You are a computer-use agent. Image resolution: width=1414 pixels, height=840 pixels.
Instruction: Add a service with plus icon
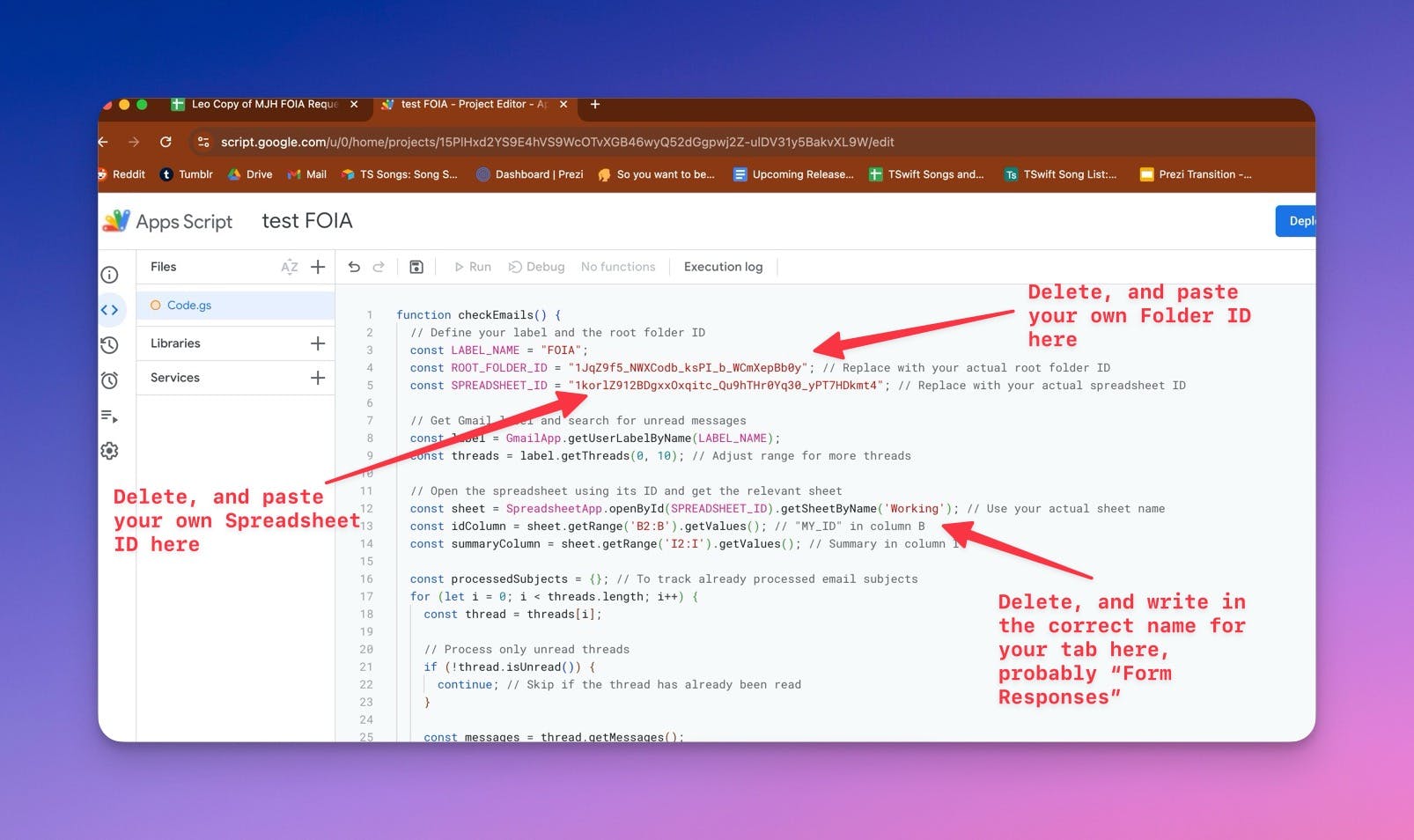318,378
